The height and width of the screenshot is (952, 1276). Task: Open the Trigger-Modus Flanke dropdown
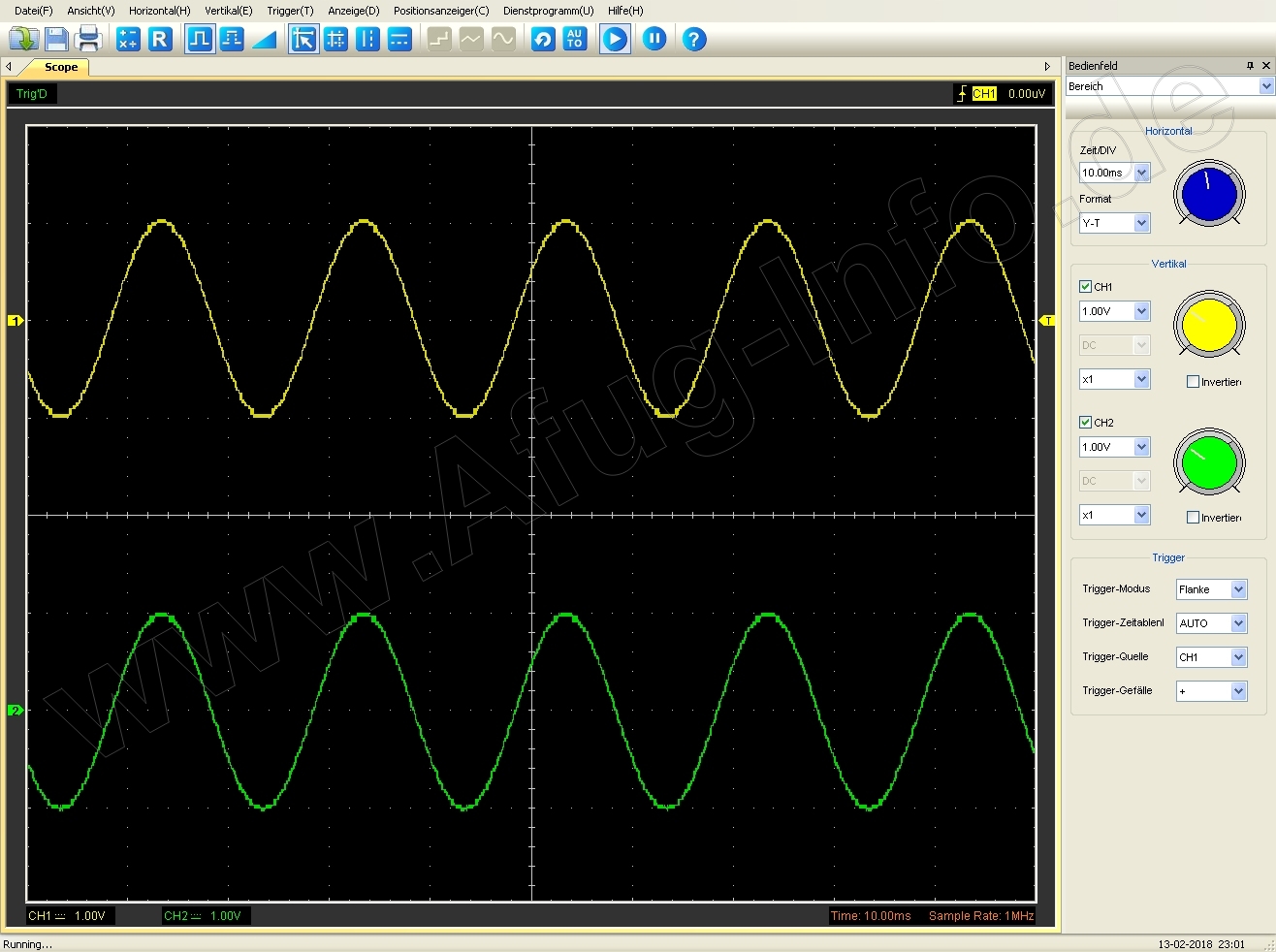(1211, 589)
